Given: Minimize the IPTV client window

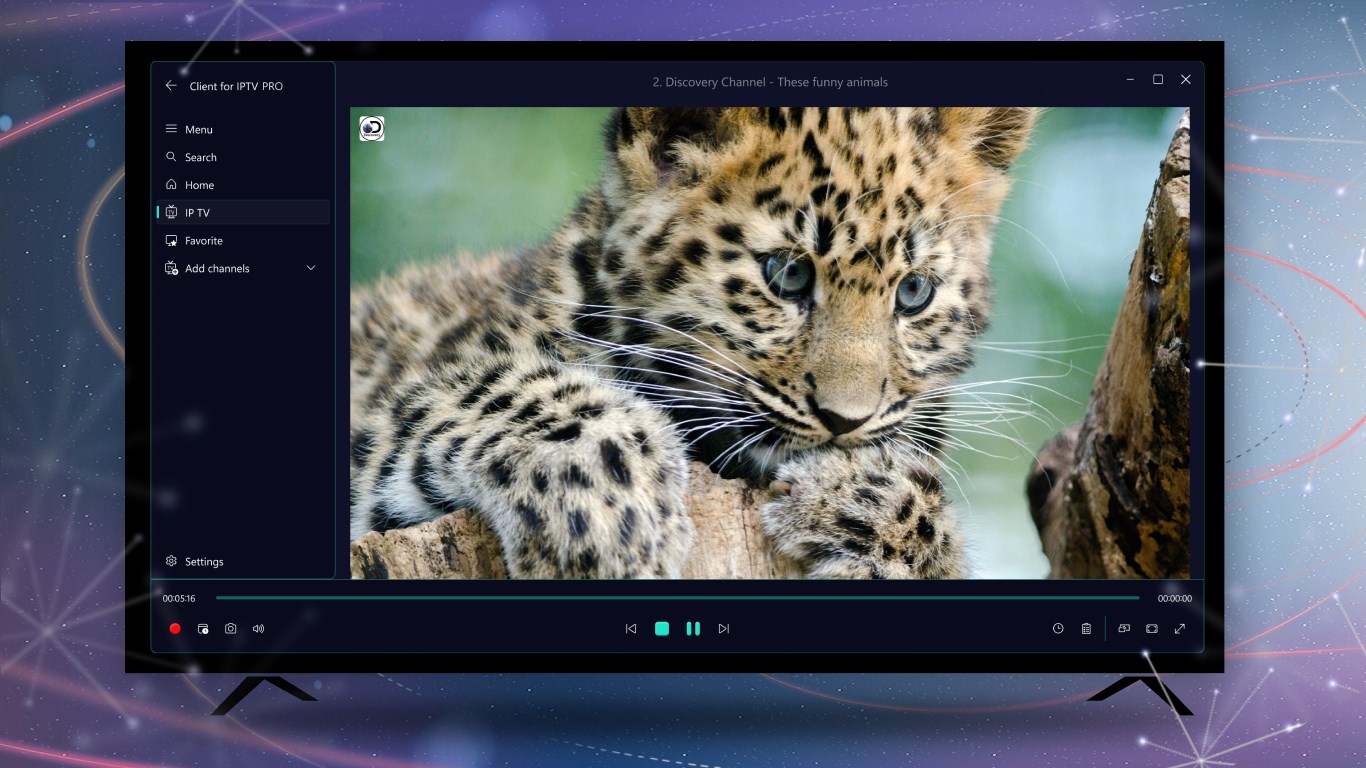Looking at the screenshot, I should coord(1130,79).
